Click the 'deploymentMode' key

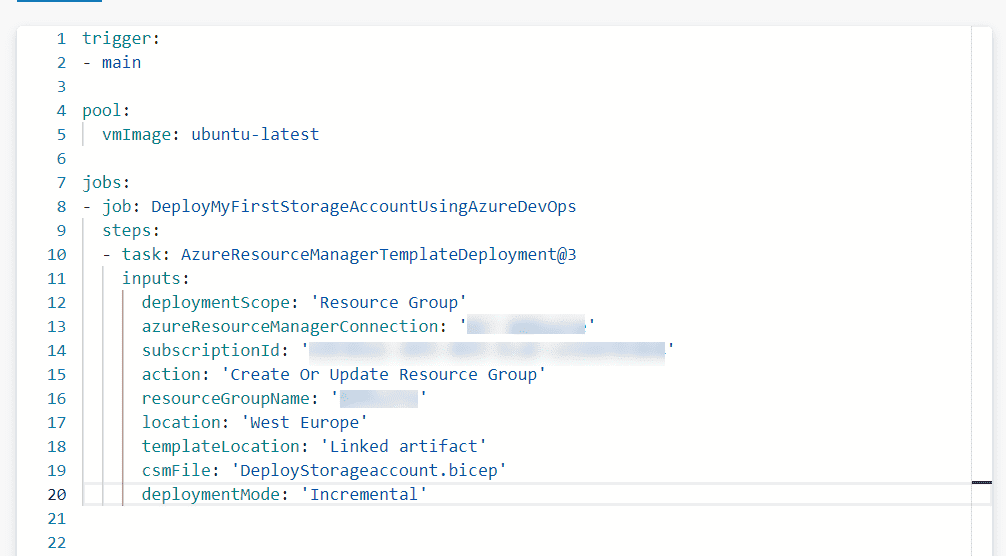tap(210, 494)
